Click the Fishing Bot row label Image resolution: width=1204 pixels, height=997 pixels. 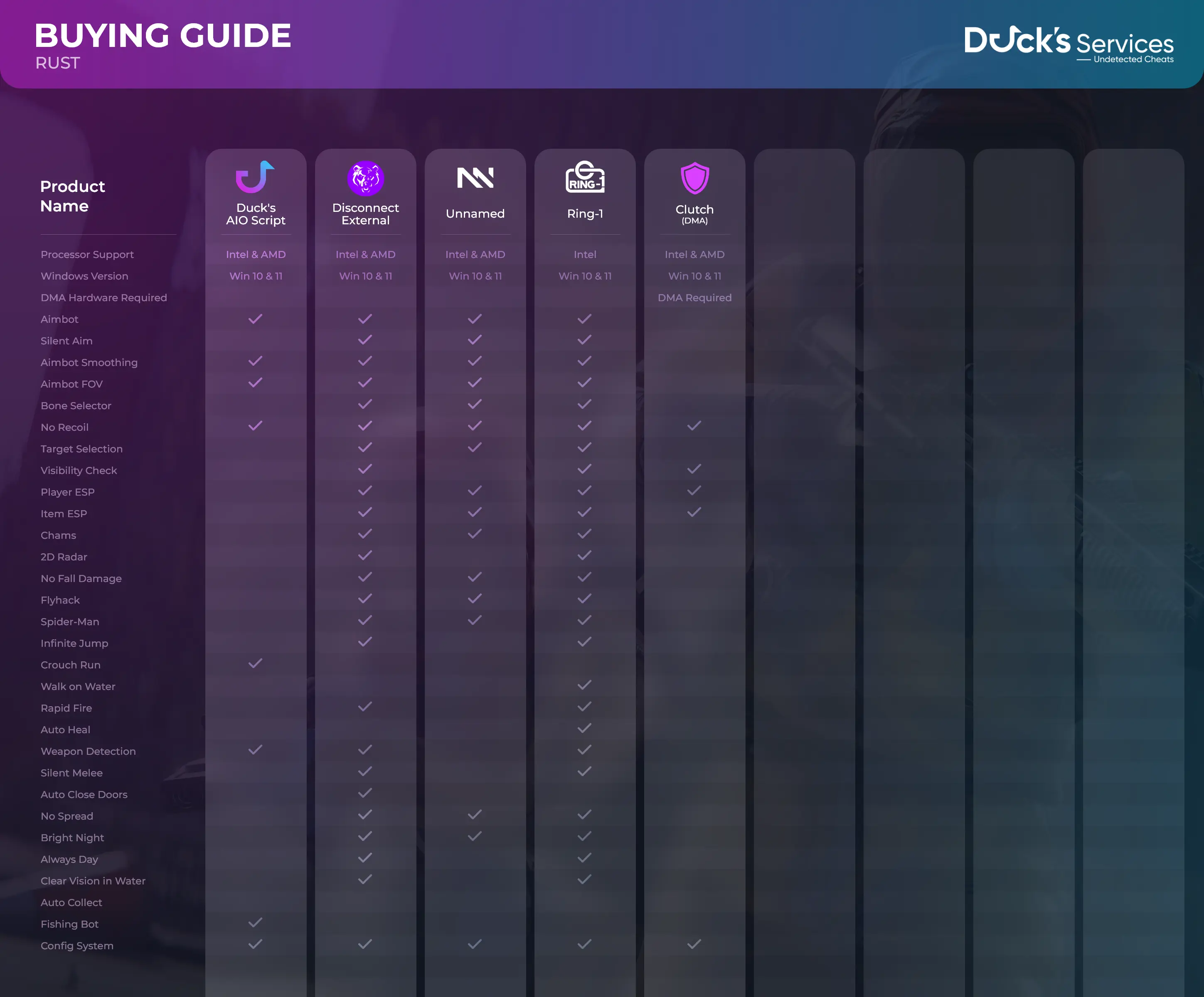click(x=69, y=924)
